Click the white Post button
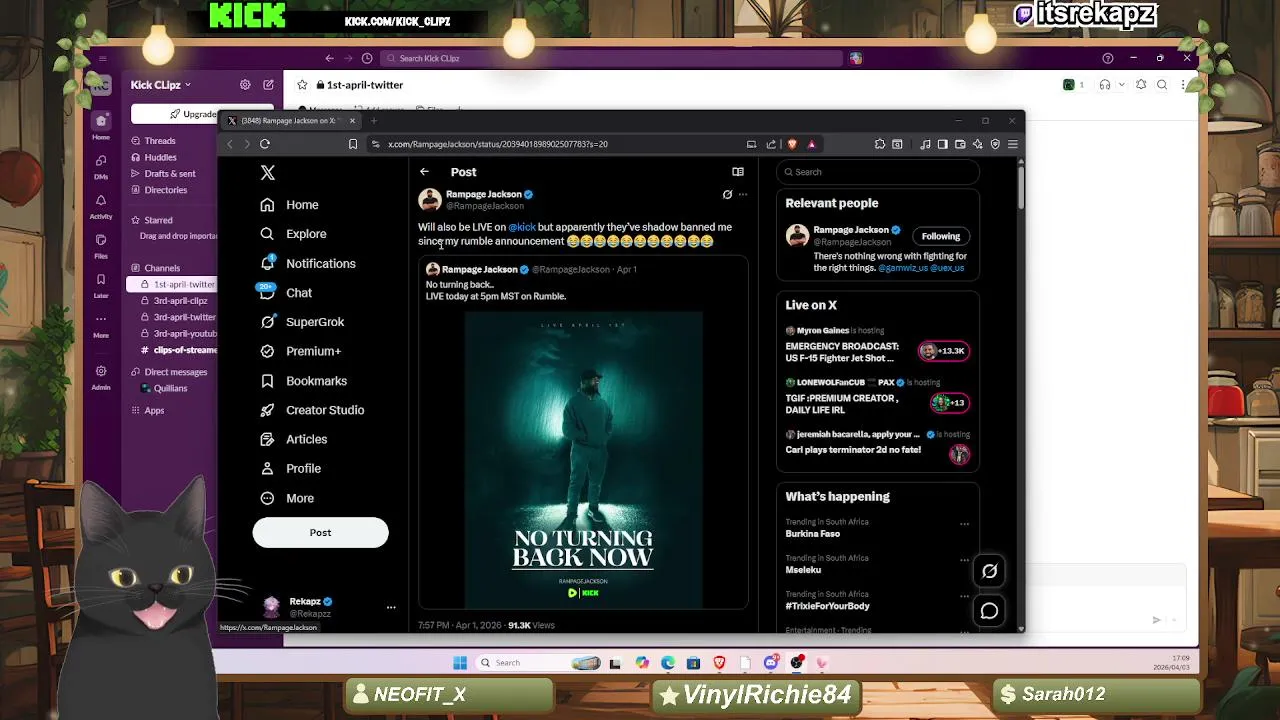This screenshot has height=720, width=1280. coord(320,533)
